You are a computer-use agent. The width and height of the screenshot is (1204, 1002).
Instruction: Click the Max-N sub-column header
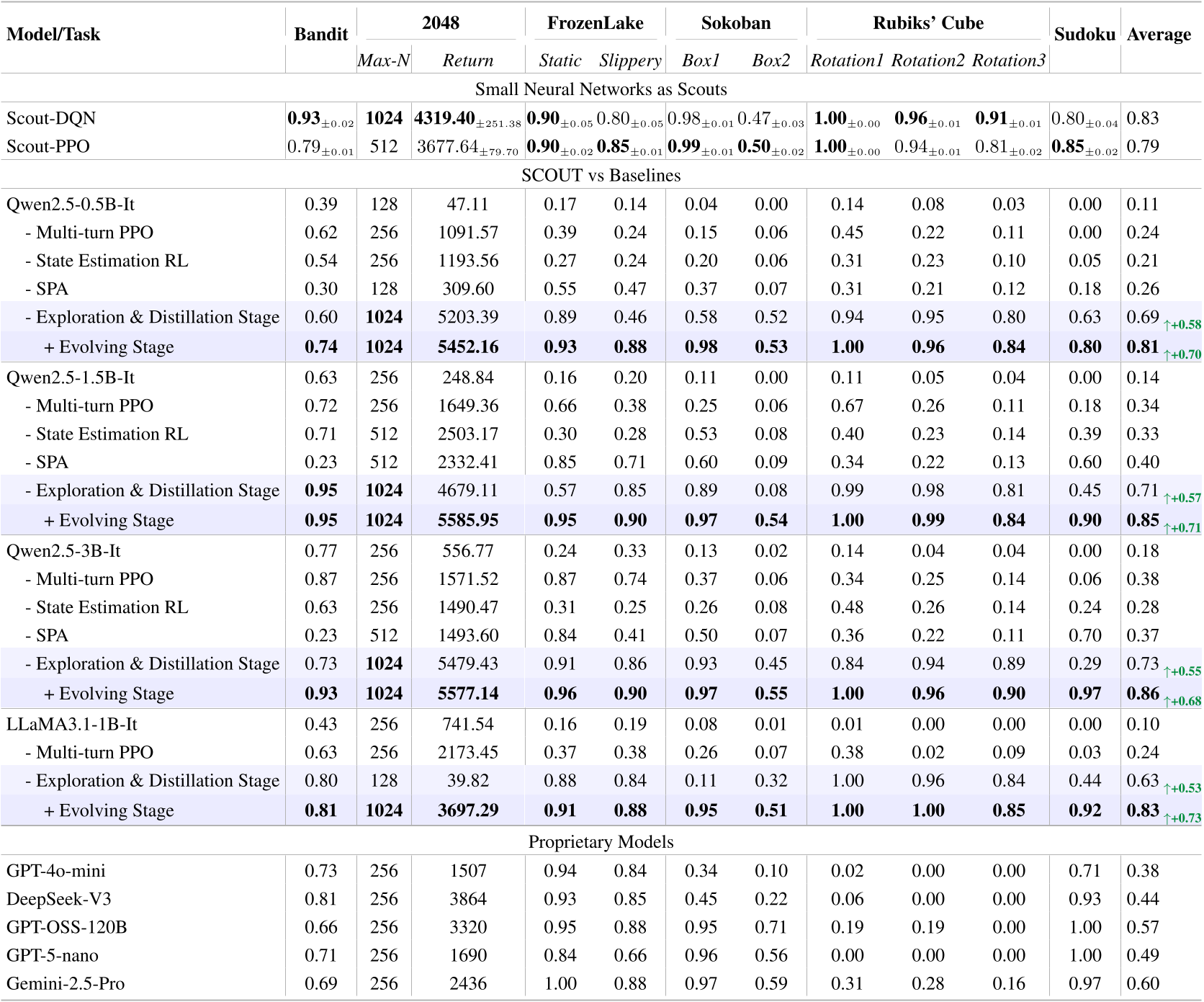[384, 61]
